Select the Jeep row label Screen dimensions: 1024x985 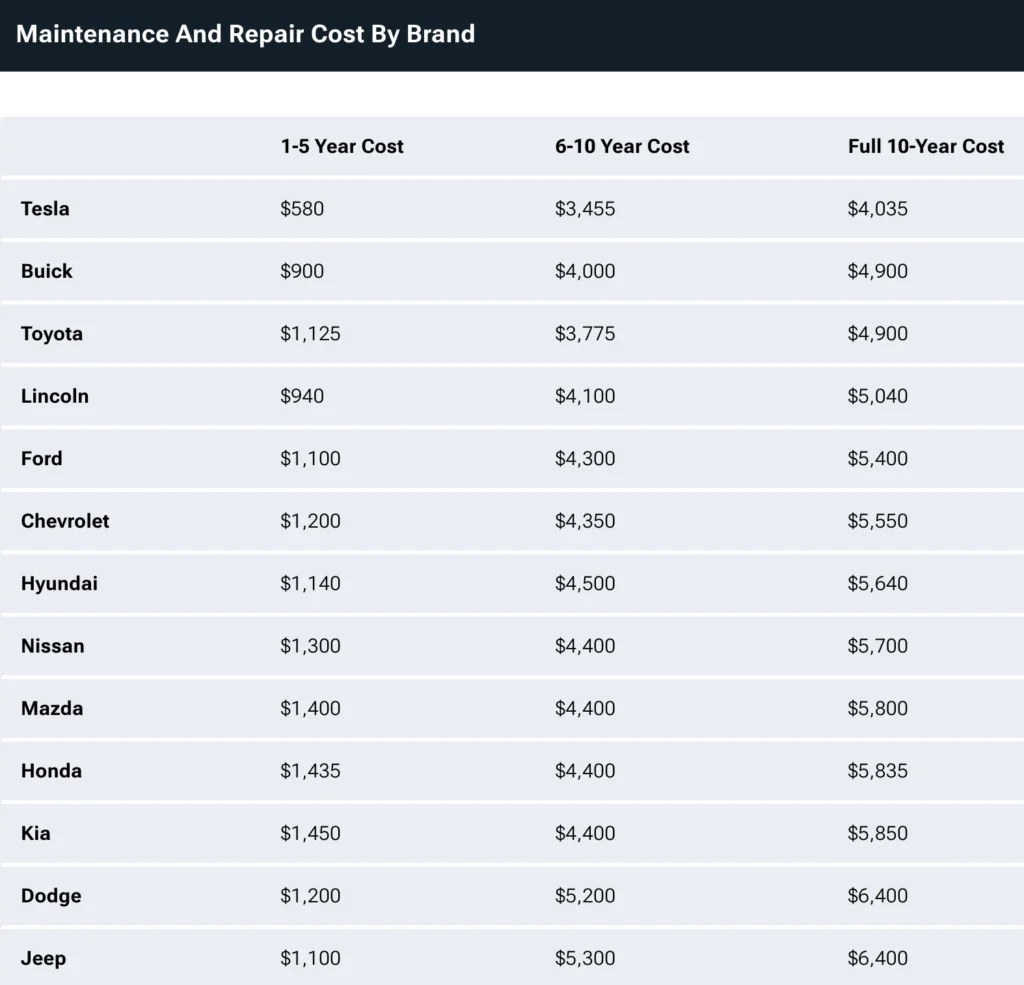pyautogui.click(x=44, y=959)
